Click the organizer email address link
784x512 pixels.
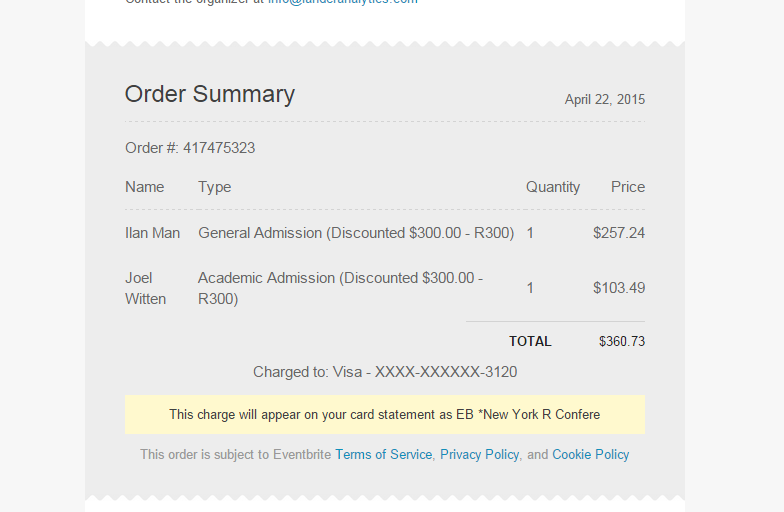click(342, 2)
